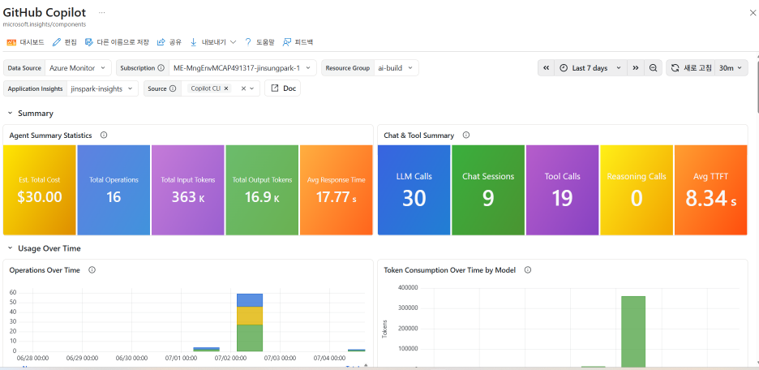The width and height of the screenshot is (759, 370).
Task: Click the 06/28 00:00 axis label
Action: click(x=34, y=359)
